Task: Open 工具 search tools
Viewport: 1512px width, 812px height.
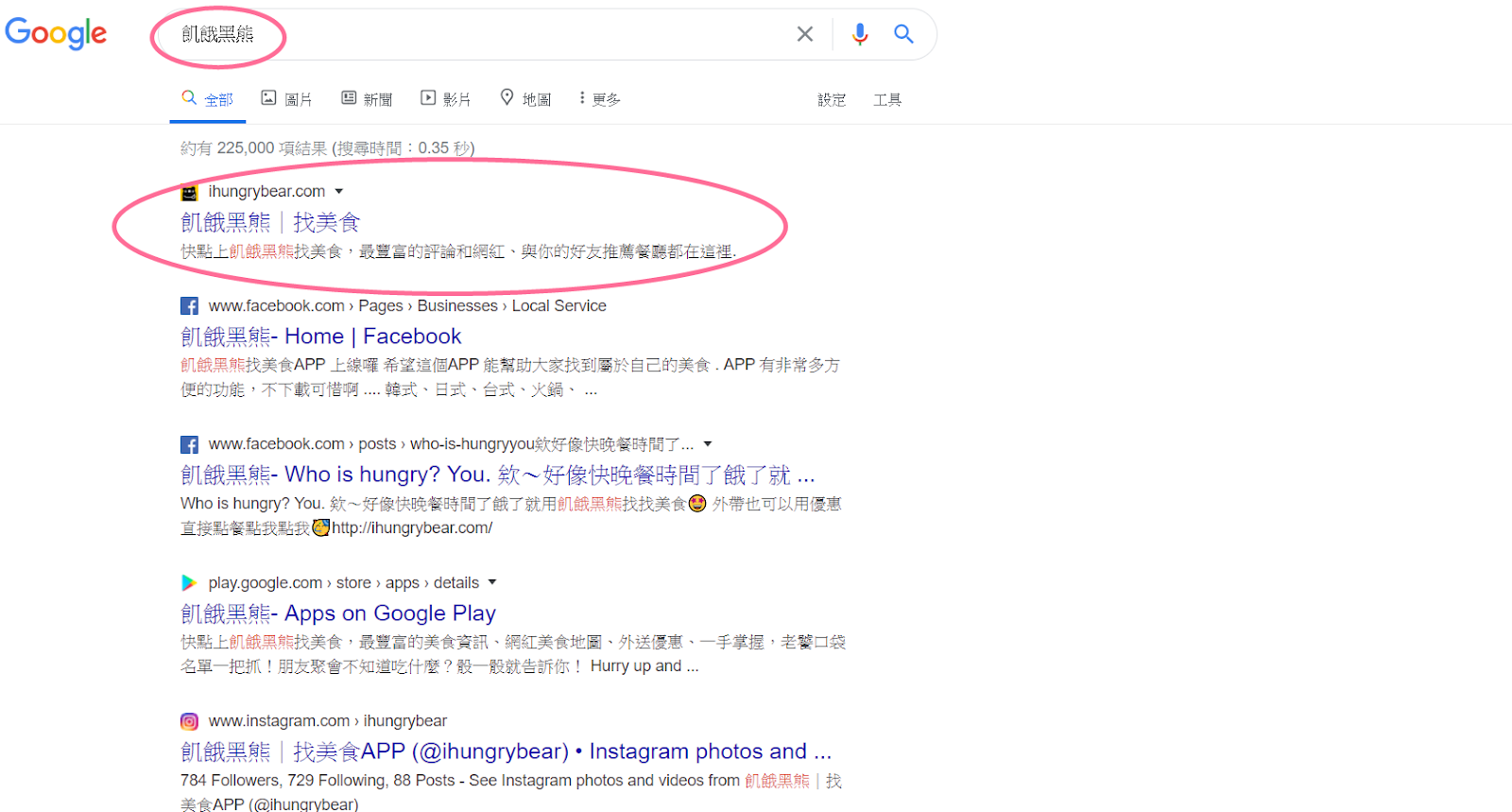Action: click(887, 100)
